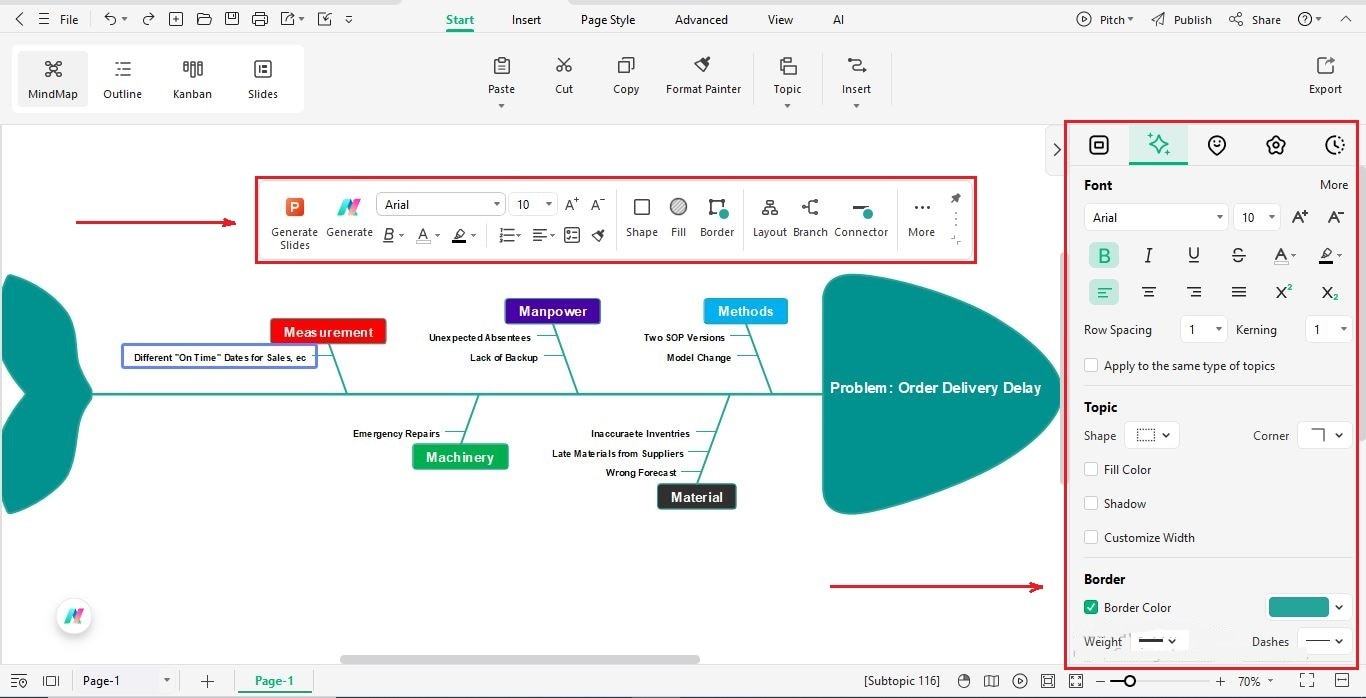1366x698 pixels.
Task: Open the Arial font dropdown in side panel
Action: (1155, 217)
